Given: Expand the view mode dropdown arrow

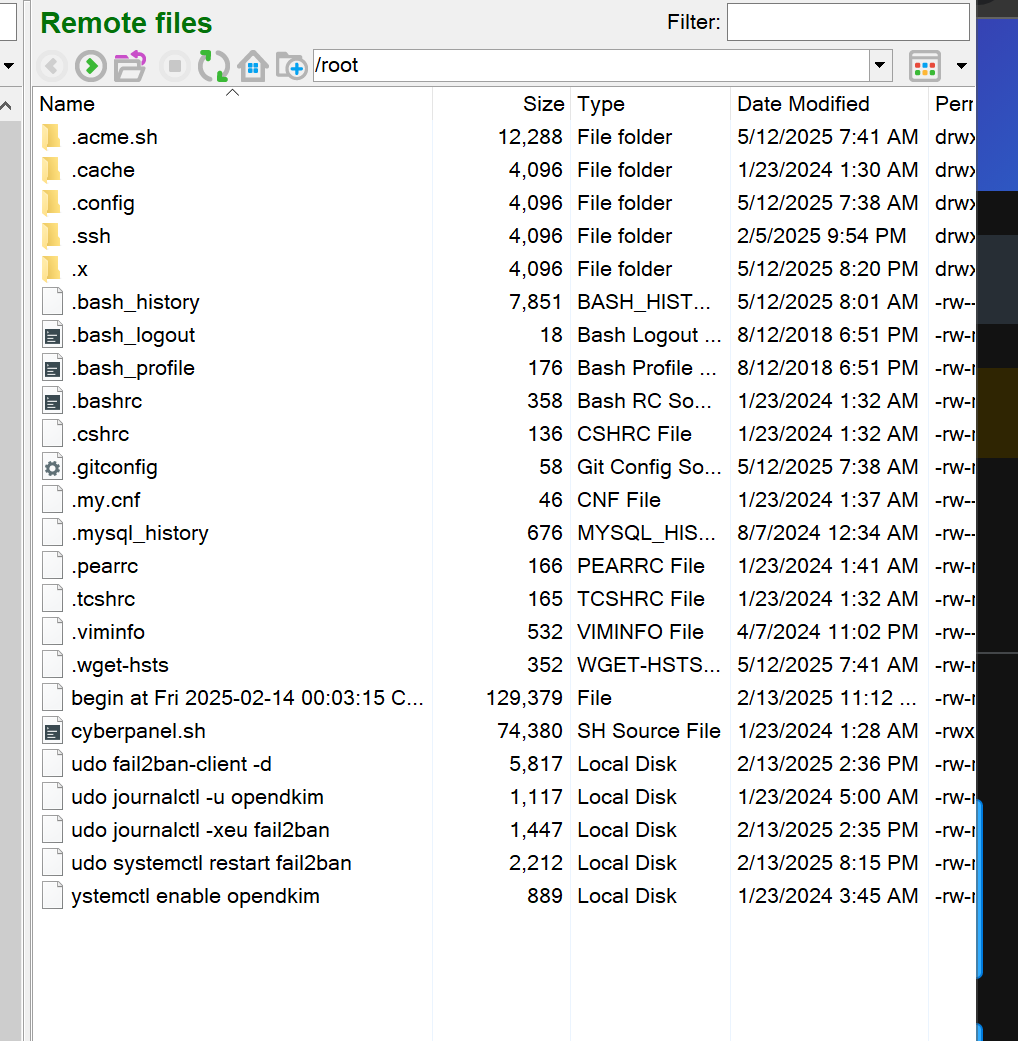Looking at the screenshot, I should [961, 66].
